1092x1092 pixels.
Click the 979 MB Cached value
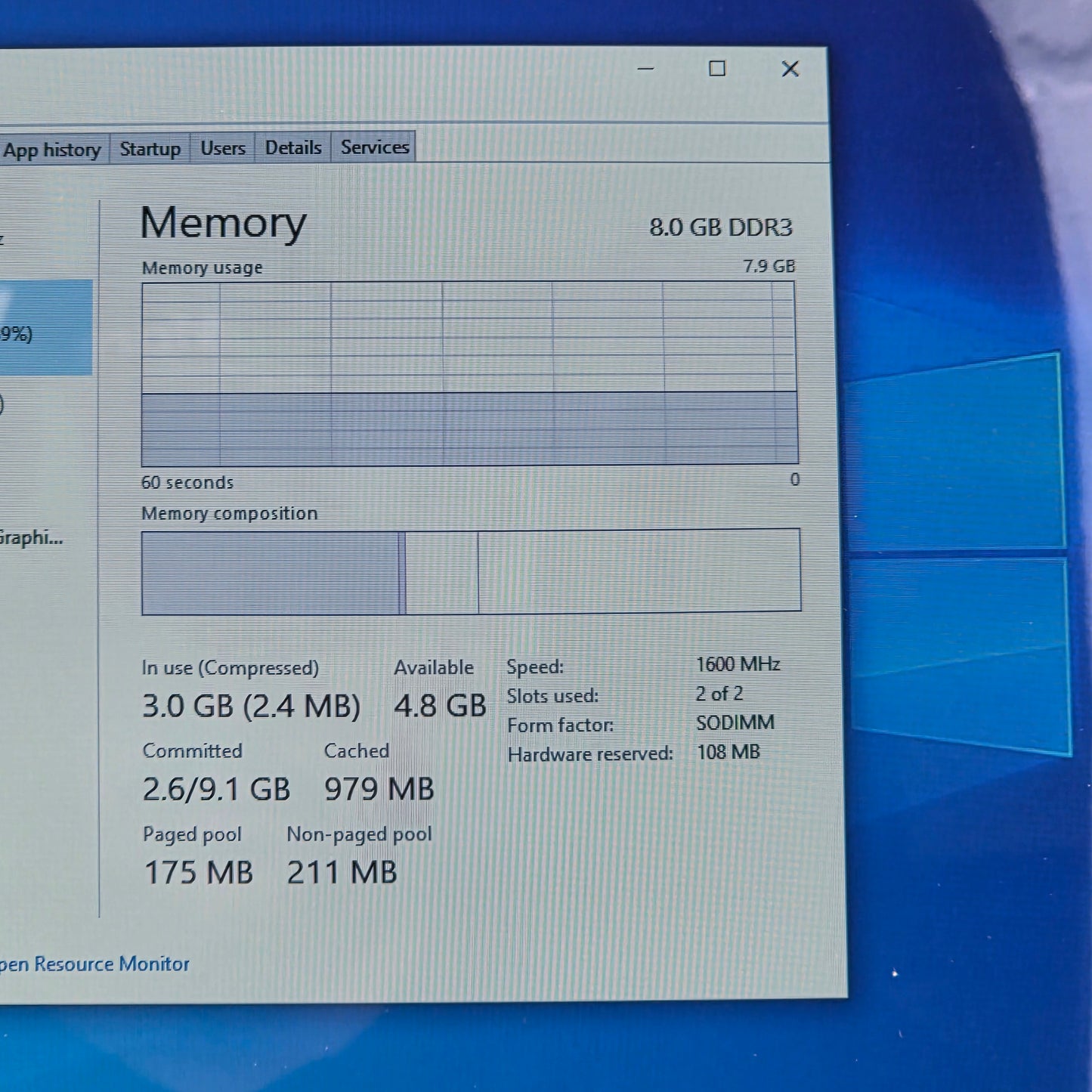(379, 789)
